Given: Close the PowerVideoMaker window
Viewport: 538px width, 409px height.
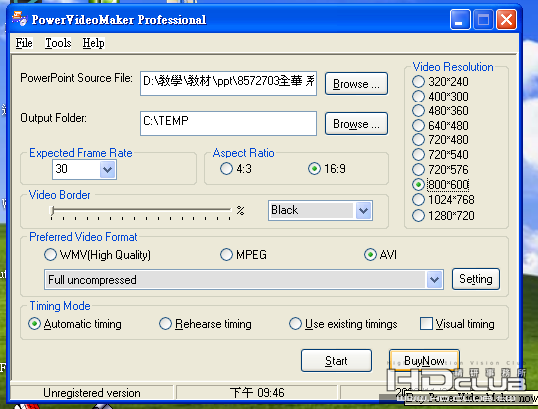Looking at the screenshot, I should 506,20.
